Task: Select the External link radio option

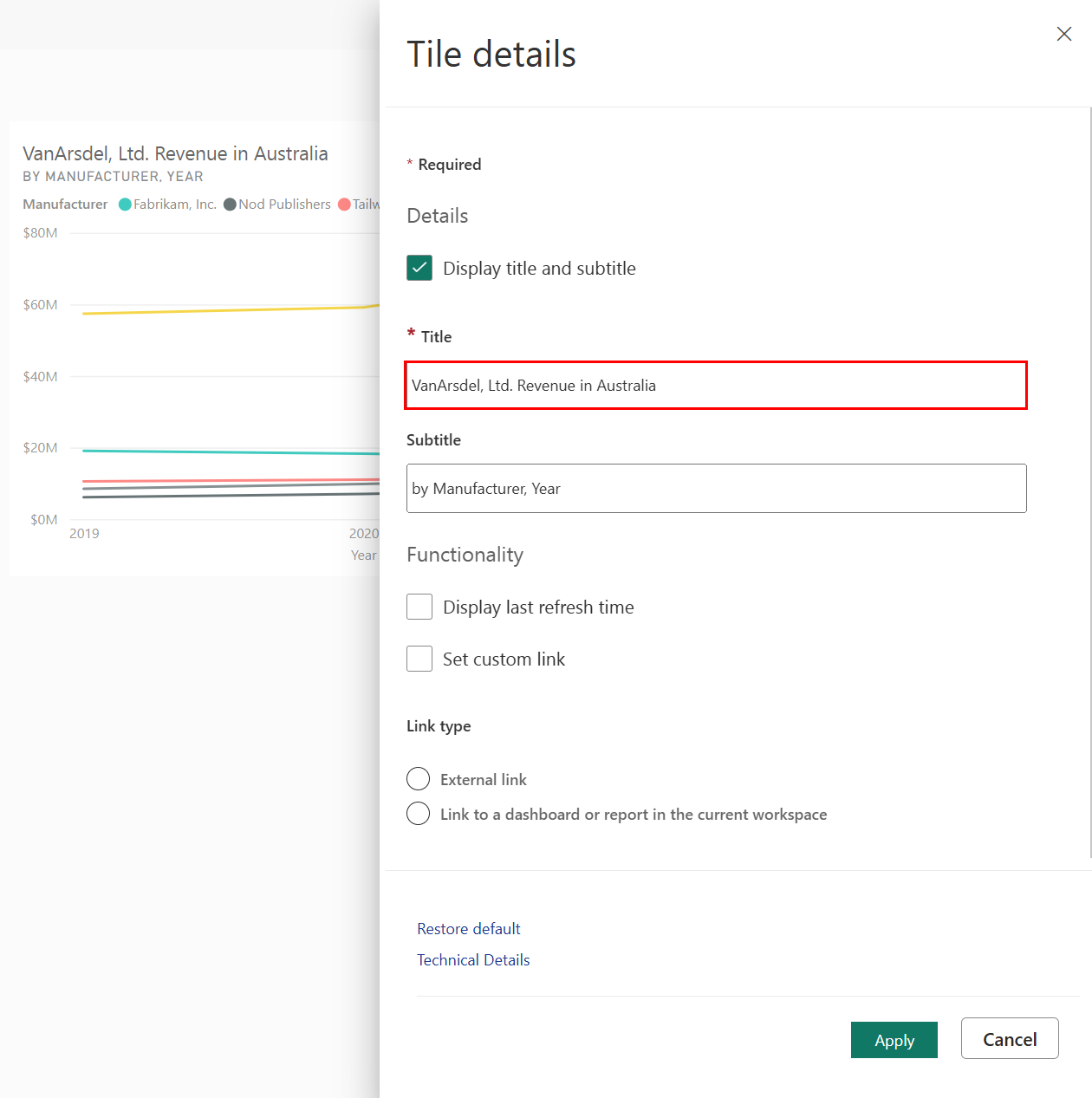Action: (418, 778)
